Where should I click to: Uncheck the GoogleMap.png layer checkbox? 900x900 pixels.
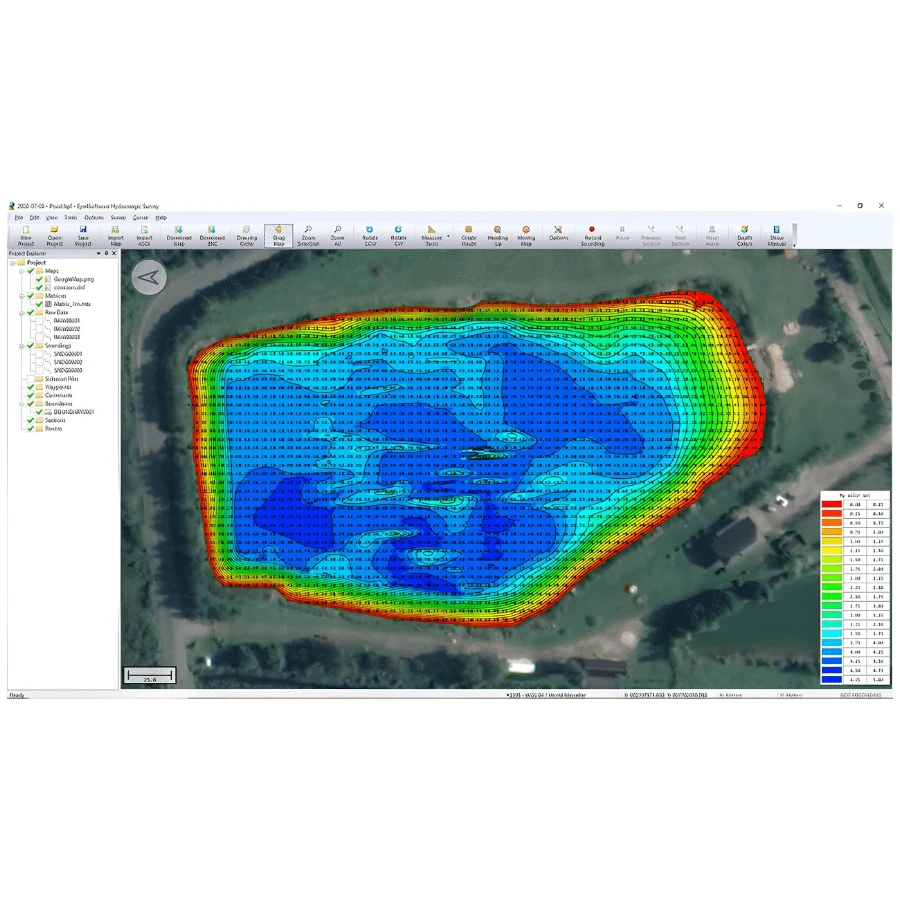pyautogui.click(x=40, y=280)
